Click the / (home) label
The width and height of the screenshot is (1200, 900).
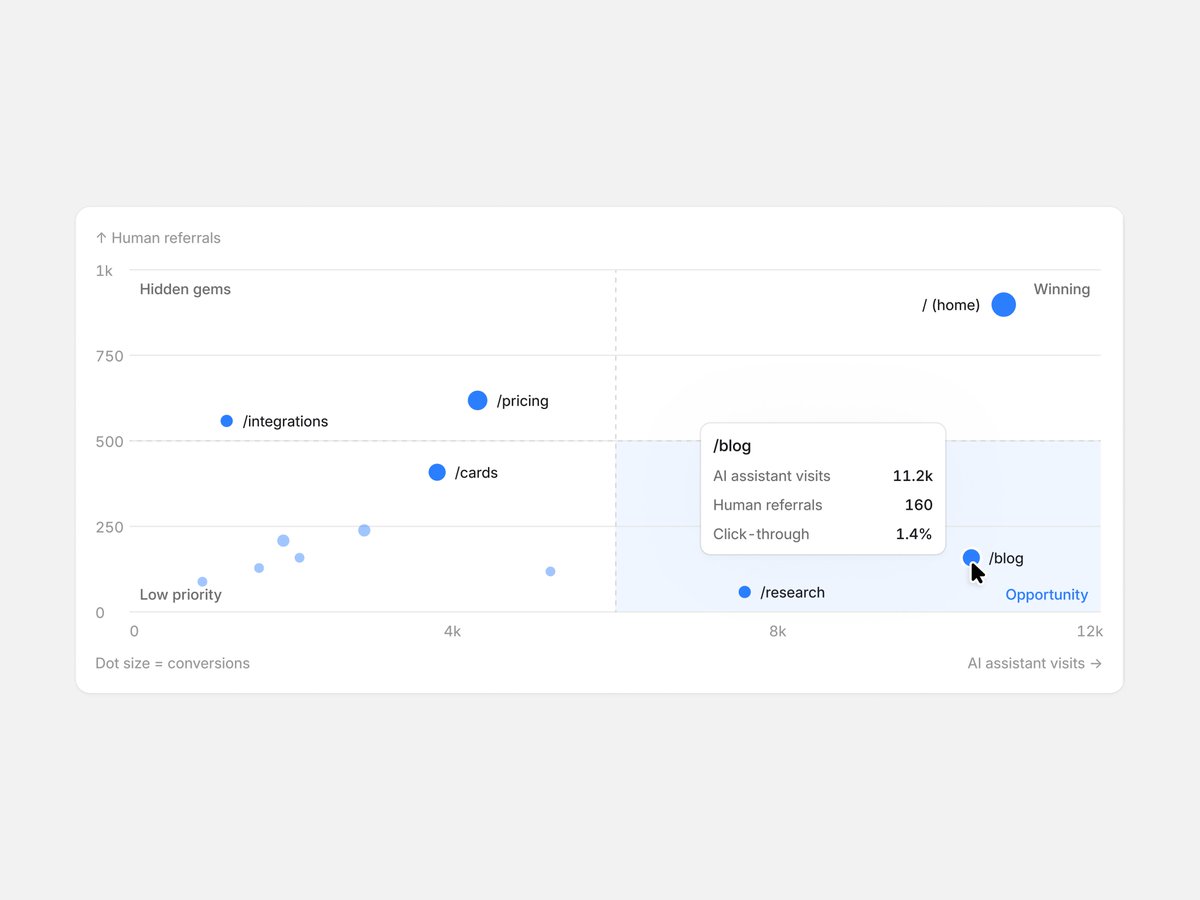click(951, 305)
